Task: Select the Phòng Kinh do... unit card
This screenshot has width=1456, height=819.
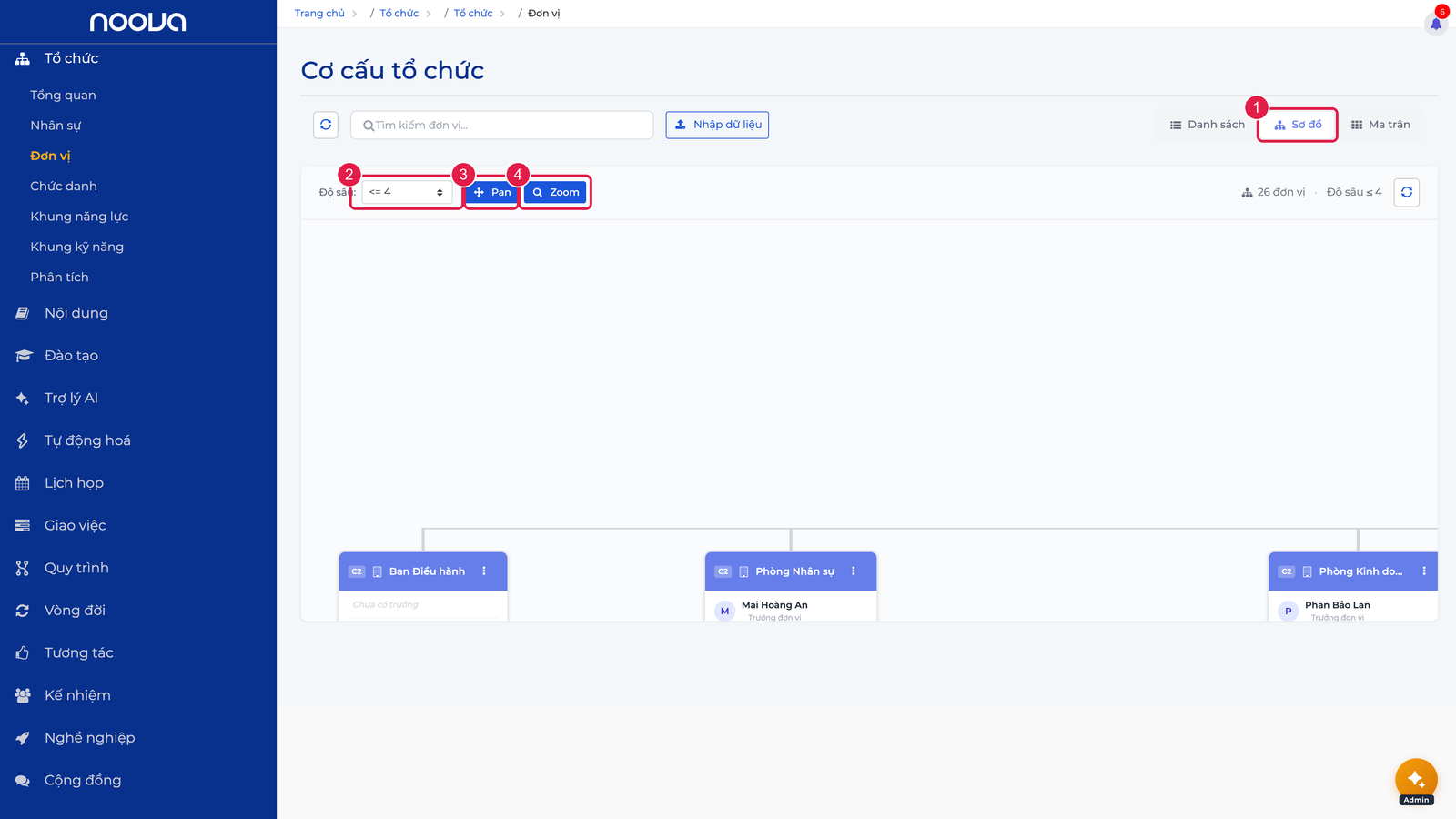Action: click(x=1353, y=586)
